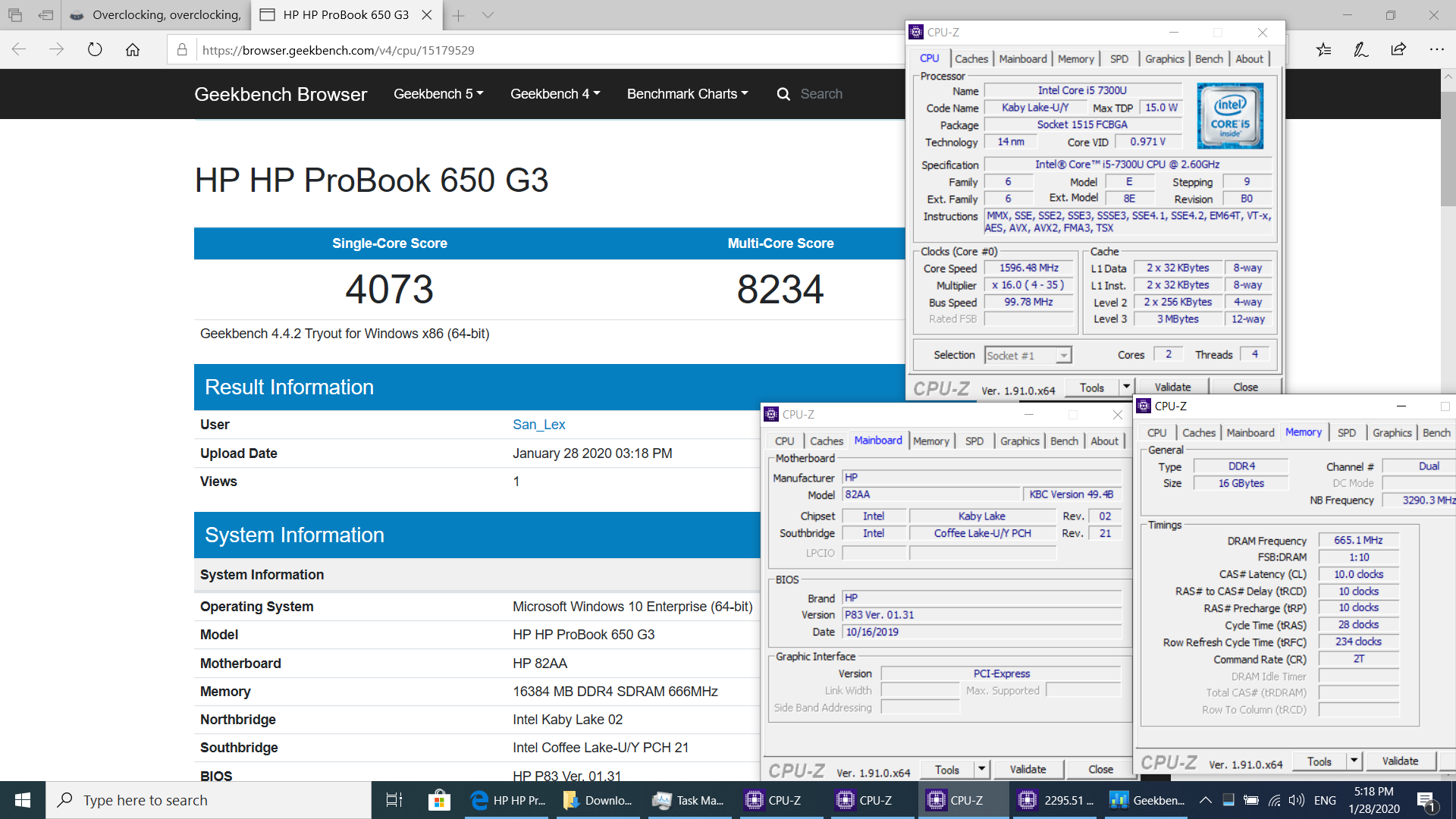Show tabs you've set aside icon
1456x819 pixels.
point(15,15)
